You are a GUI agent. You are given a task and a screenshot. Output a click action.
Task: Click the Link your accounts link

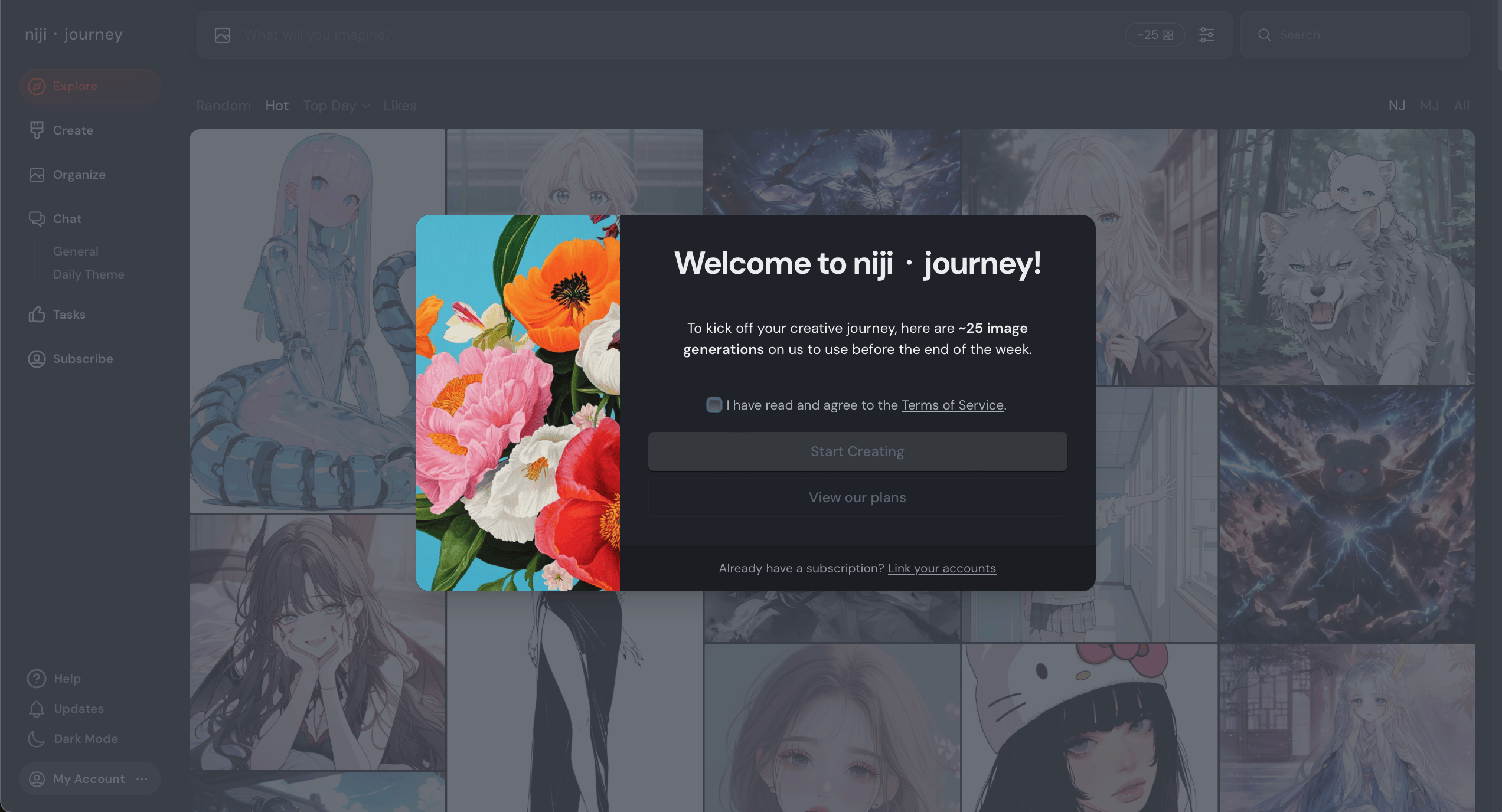click(942, 568)
